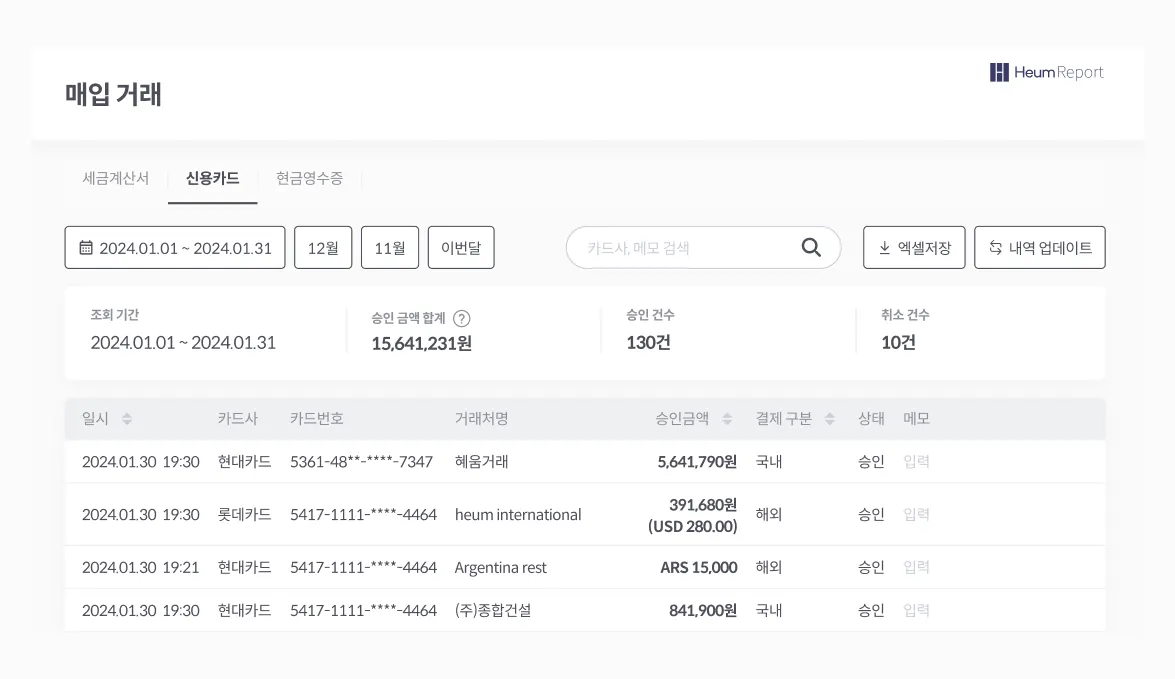Click the 엑셀저장 download button
Viewport: 1175px width, 679px height.
pyautogui.click(x=914, y=248)
